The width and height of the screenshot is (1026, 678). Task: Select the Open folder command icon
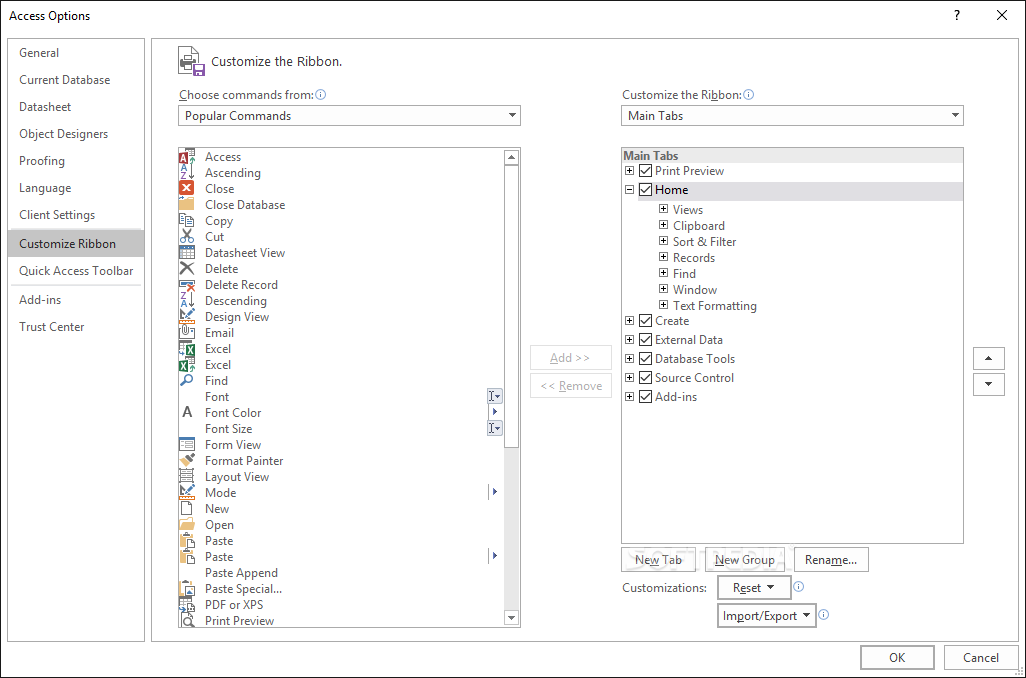(187, 525)
